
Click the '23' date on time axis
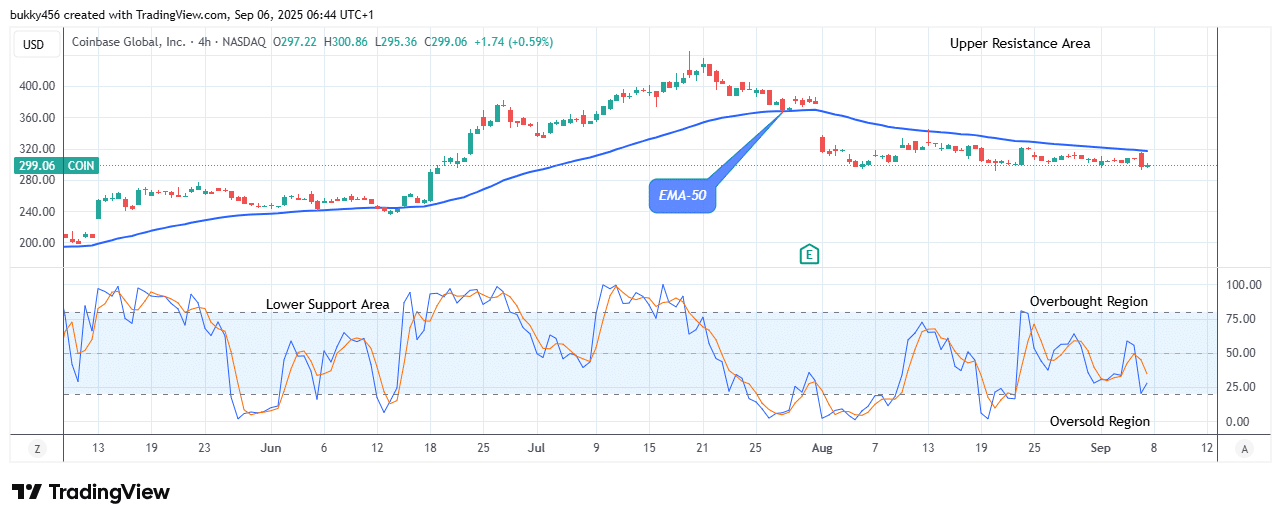(203, 449)
